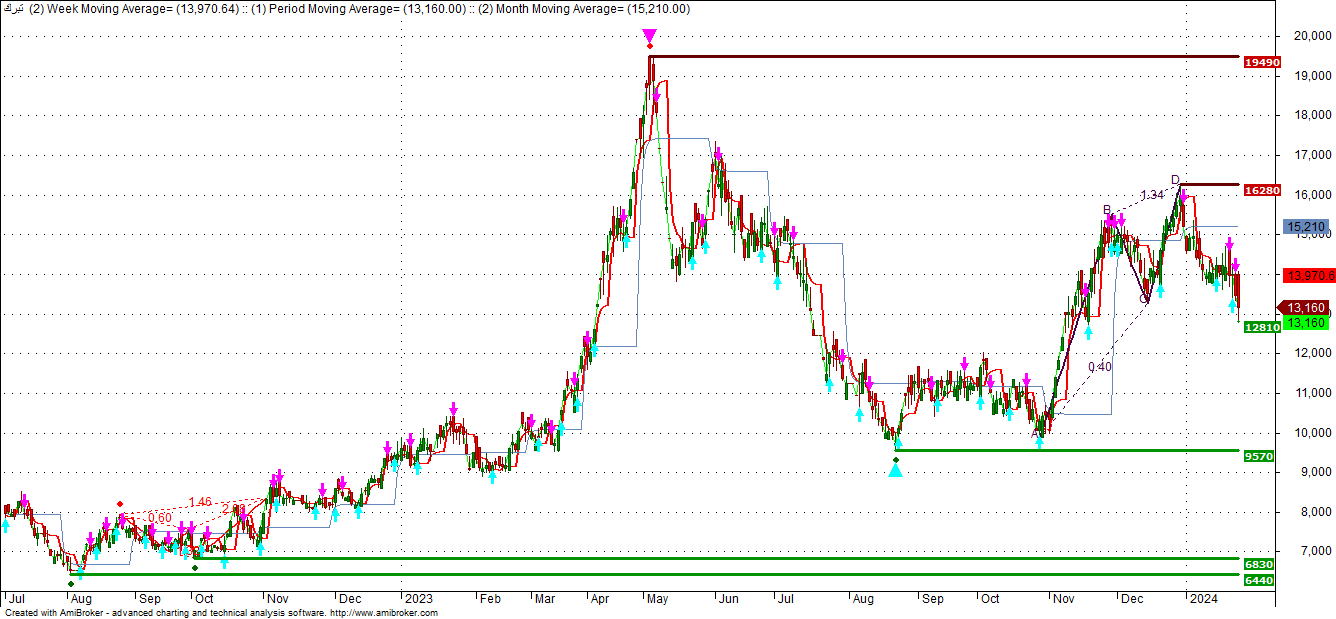Click the large magenta down-triangle above the peak
Viewport: 1336px width, 619px height.
(x=649, y=36)
